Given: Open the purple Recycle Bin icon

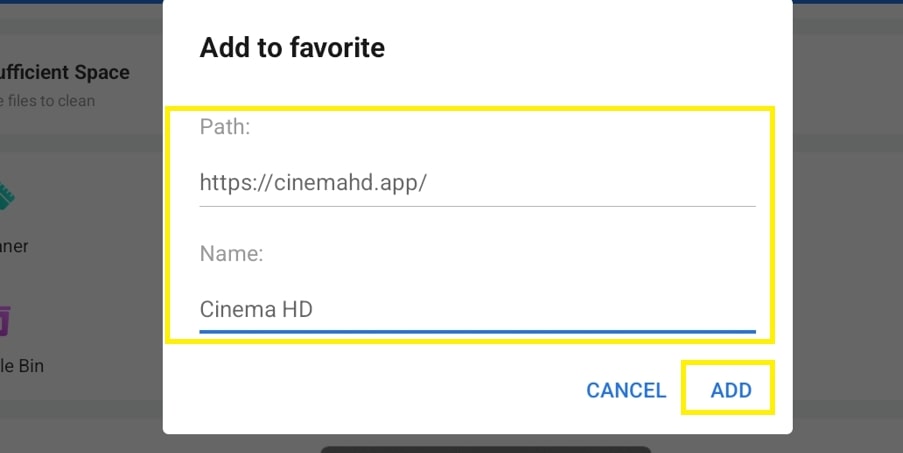Looking at the screenshot, I should tap(5, 321).
